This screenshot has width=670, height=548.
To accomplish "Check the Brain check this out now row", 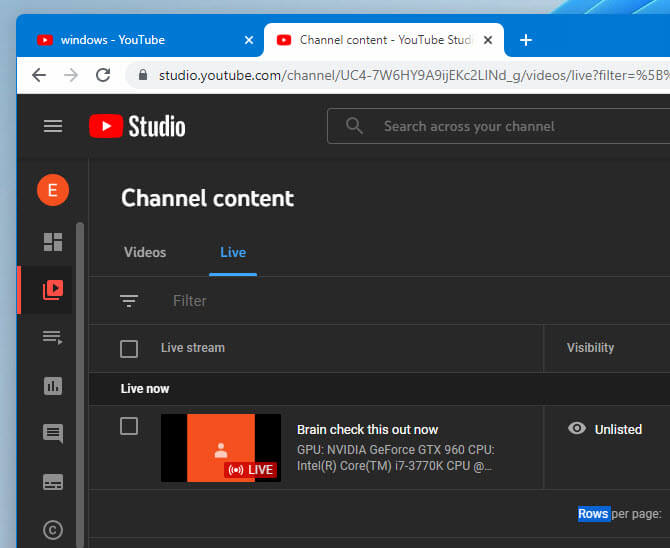I will coord(129,426).
